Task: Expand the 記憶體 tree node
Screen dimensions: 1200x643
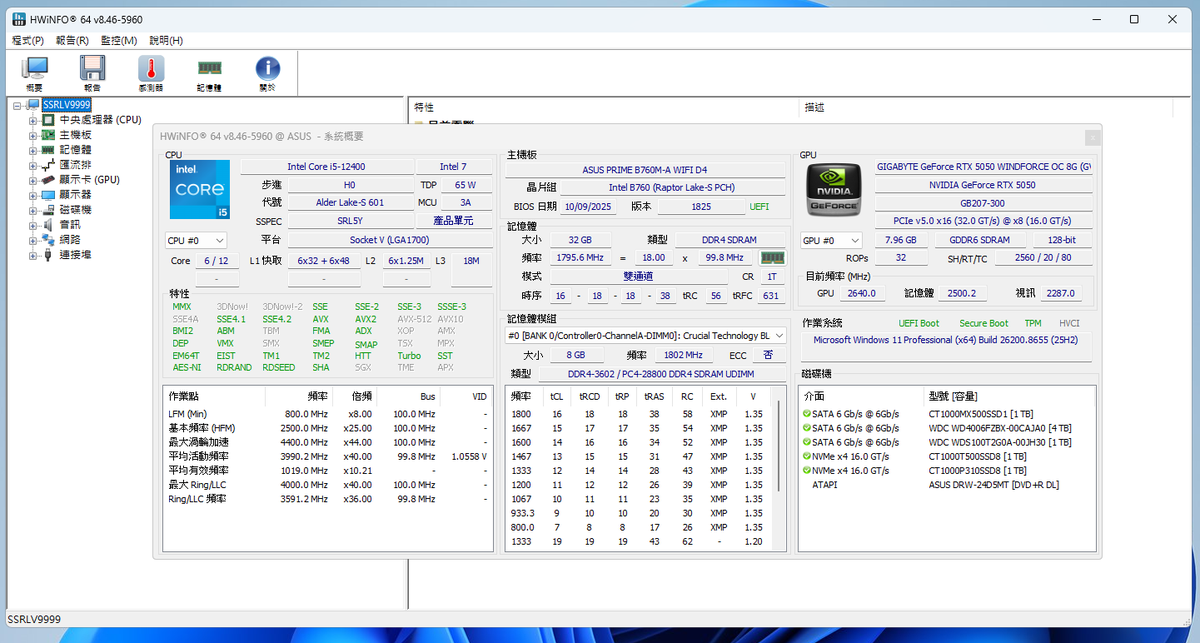Action: tap(33, 150)
